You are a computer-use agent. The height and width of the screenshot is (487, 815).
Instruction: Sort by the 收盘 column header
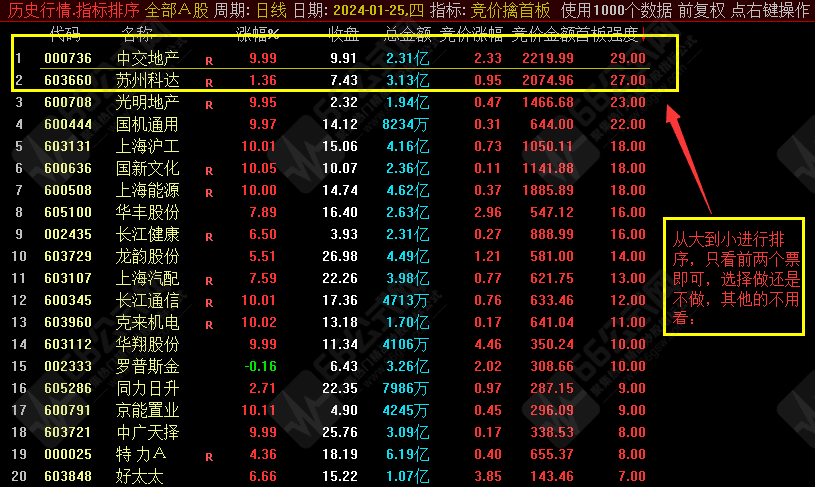point(344,34)
